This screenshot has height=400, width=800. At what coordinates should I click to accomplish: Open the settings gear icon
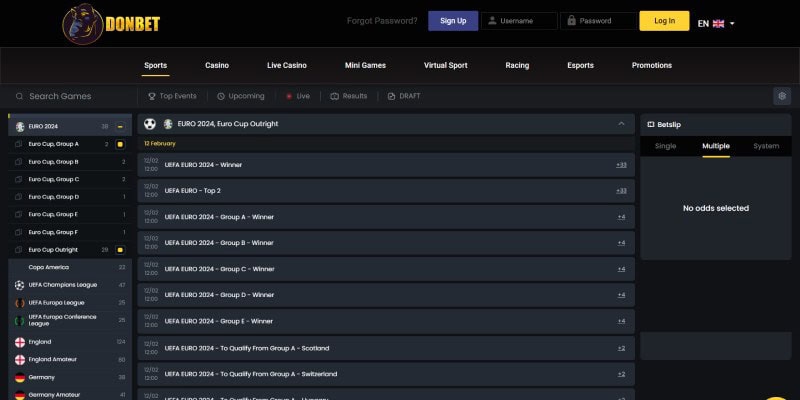pos(782,96)
